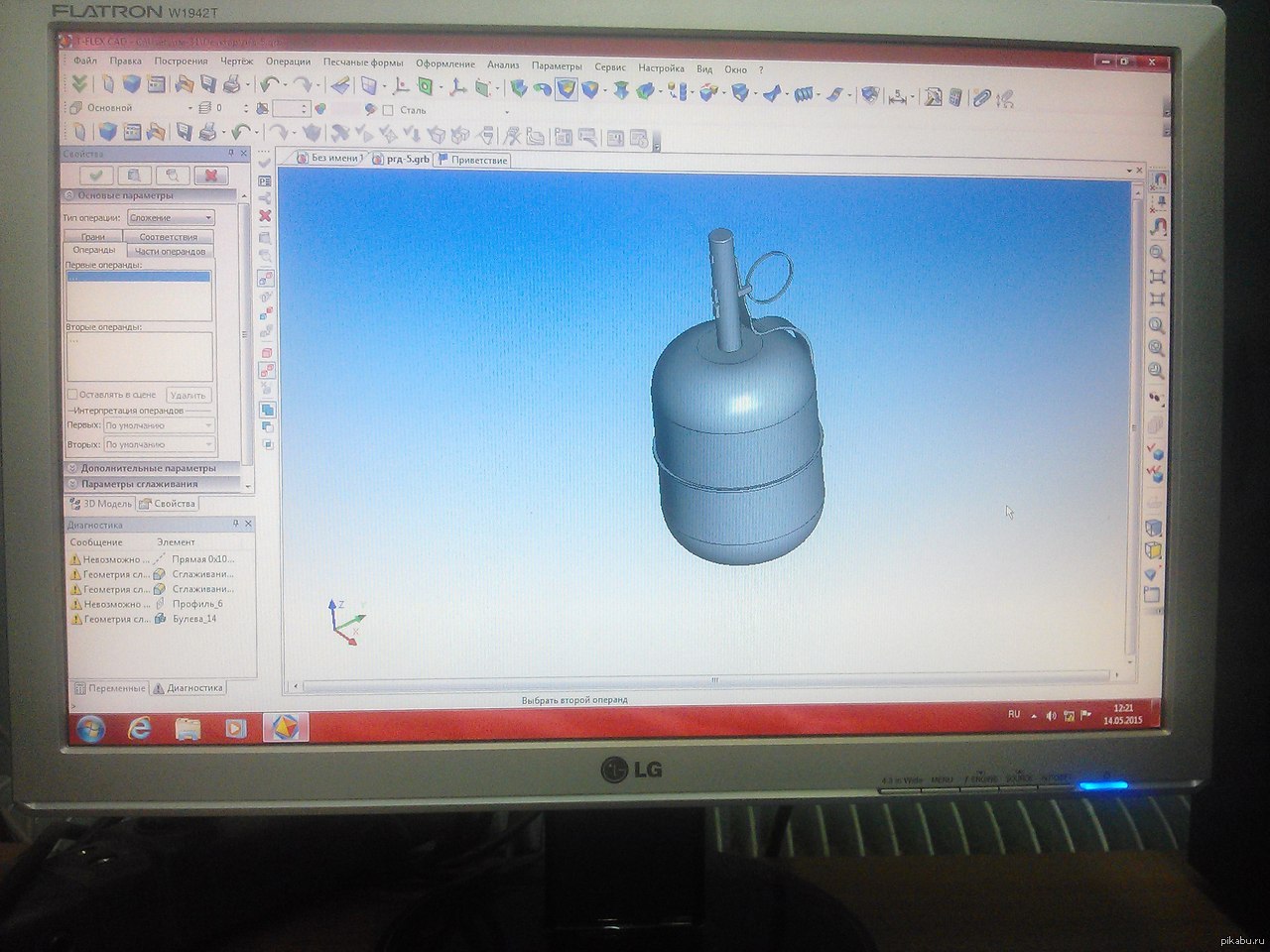Open the 'Операции' menu

(x=288, y=62)
